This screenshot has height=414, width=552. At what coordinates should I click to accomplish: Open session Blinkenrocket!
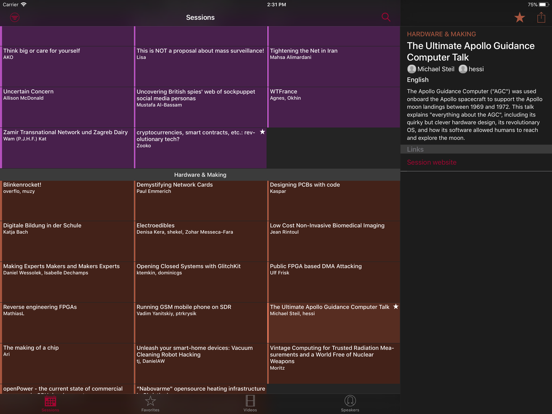click(67, 201)
